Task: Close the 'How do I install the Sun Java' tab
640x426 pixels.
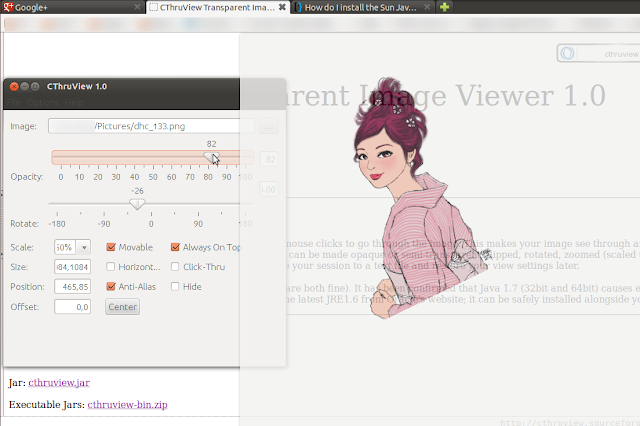Action: tap(427, 7)
